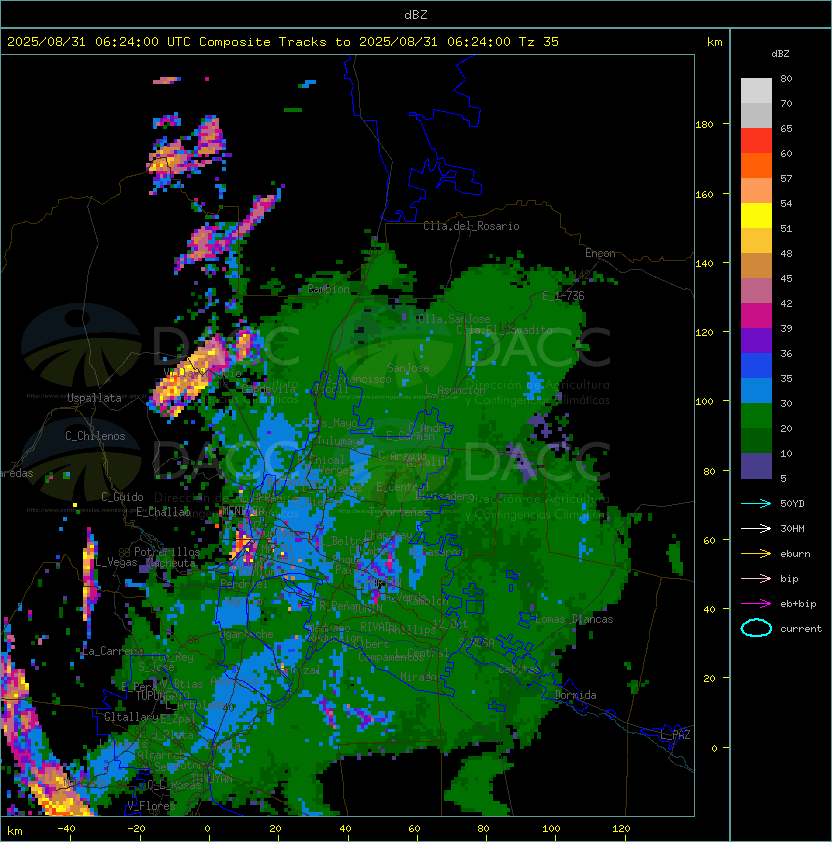
Task: Click the 'km' unit label at bottom left
Action: (15, 831)
